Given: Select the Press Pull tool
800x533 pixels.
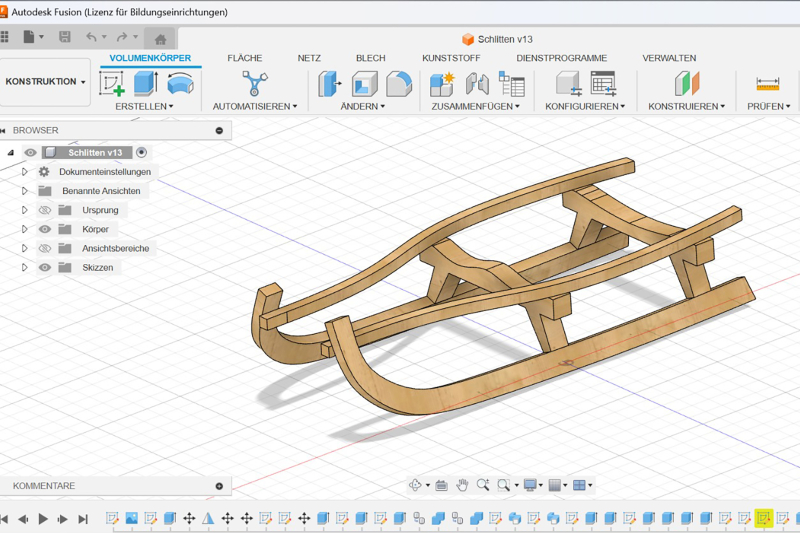Looking at the screenshot, I should pyautogui.click(x=330, y=84).
